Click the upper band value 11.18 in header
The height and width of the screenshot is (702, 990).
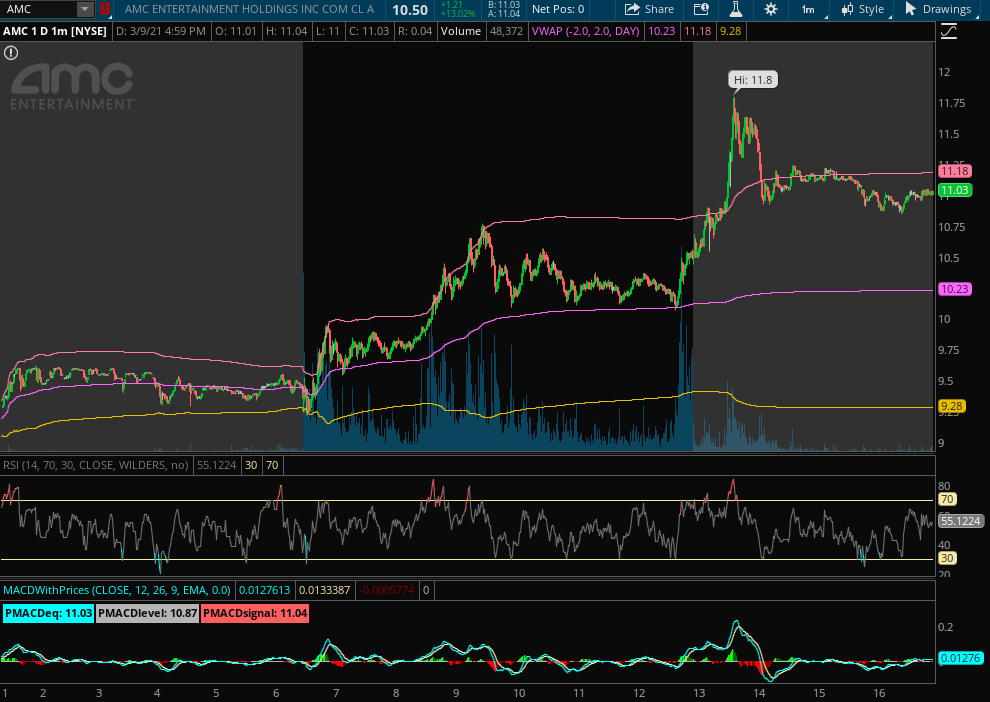[697, 31]
